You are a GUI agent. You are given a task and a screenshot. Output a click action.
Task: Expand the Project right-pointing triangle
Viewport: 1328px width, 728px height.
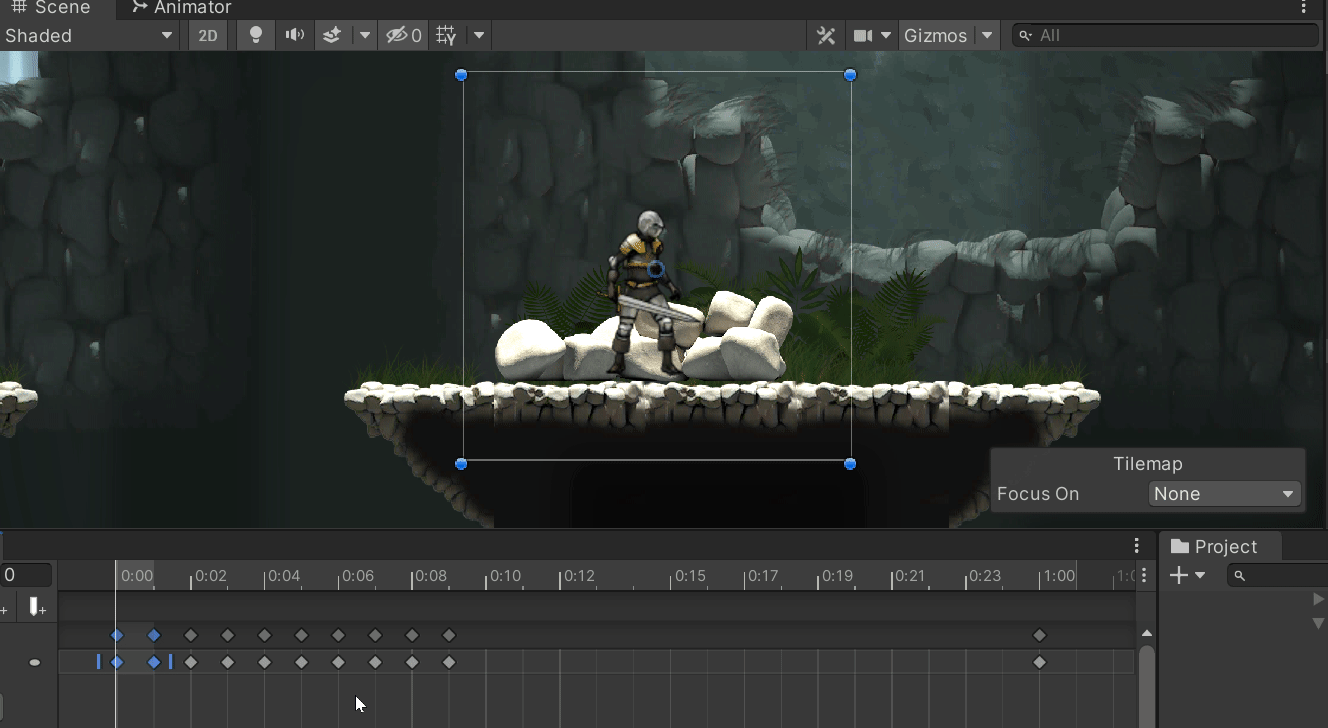(1319, 599)
